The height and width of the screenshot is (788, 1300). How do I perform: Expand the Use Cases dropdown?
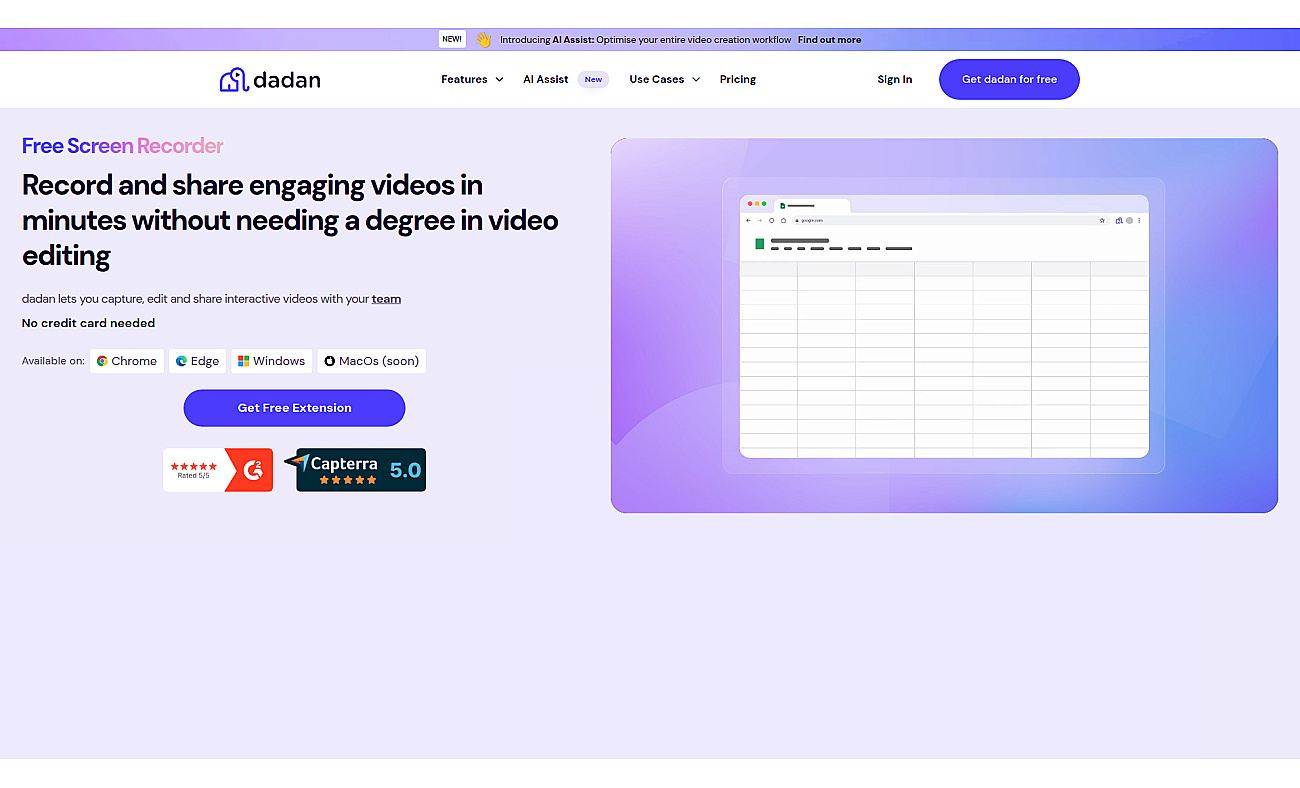tap(664, 80)
